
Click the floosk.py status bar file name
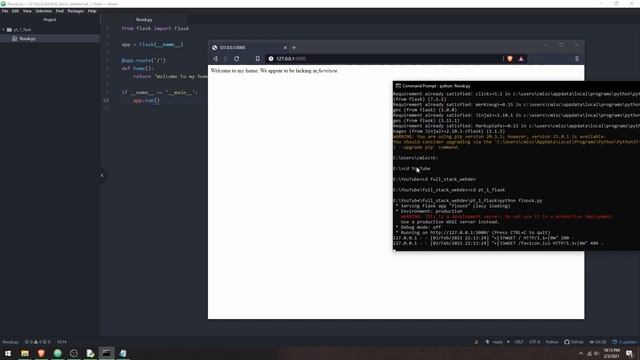point(11,342)
